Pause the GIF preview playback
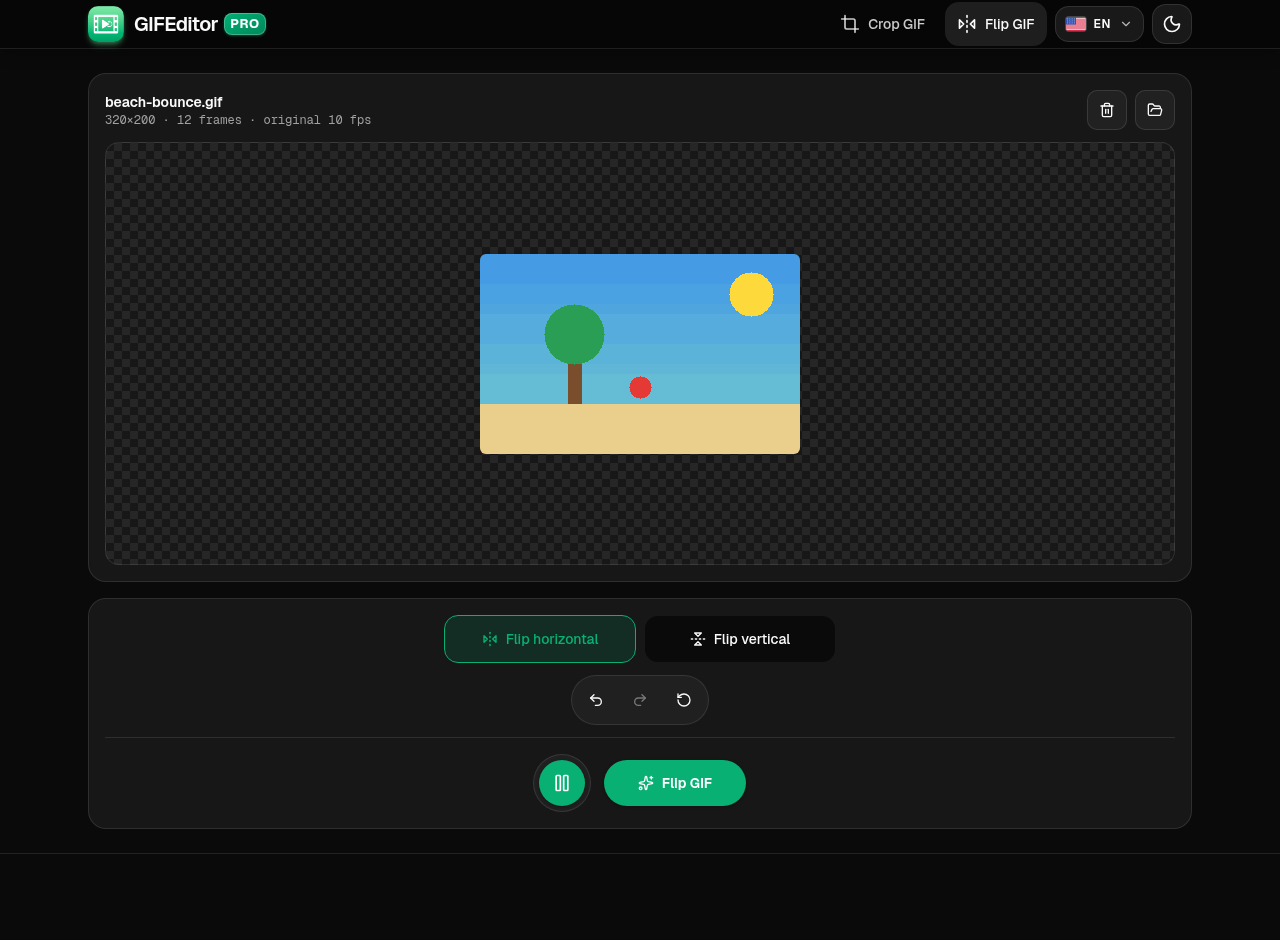Viewport: 1280px width, 940px height. click(x=562, y=783)
